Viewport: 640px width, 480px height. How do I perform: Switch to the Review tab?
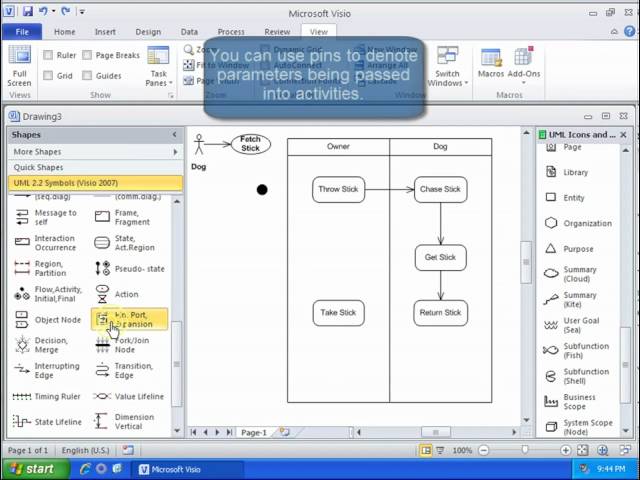277,32
